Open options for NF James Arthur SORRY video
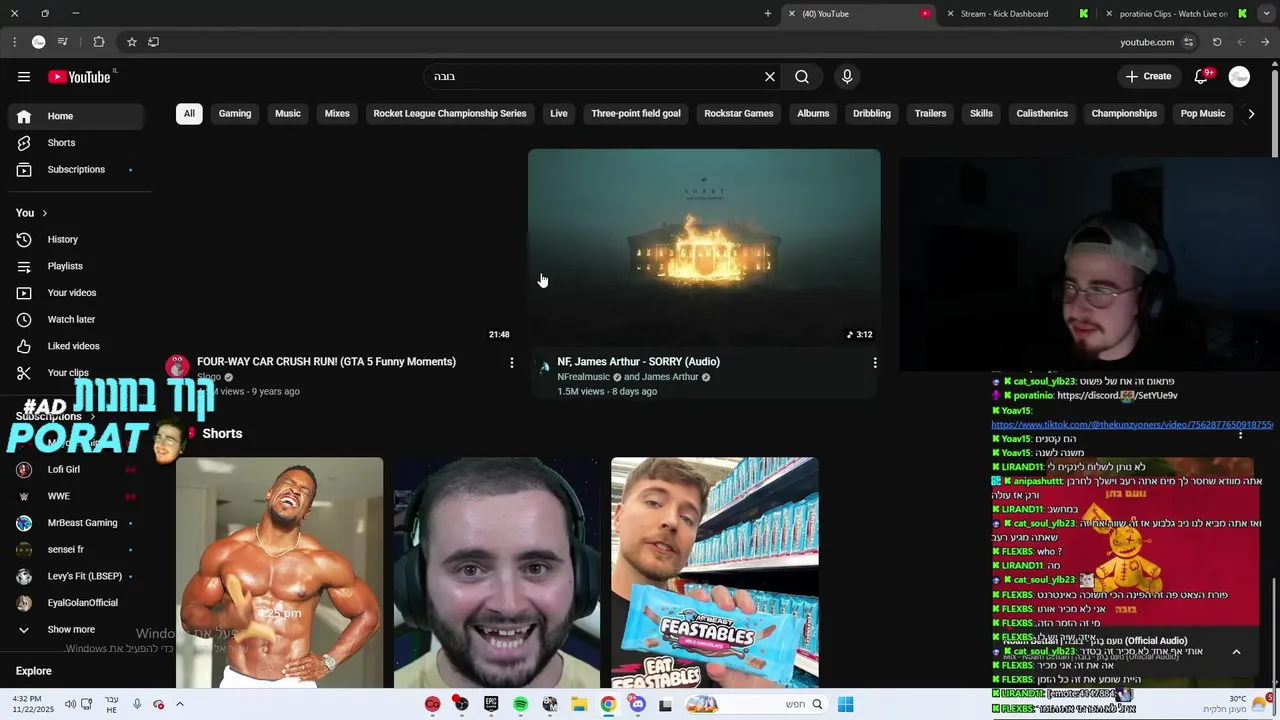1280x720 pixels. click(x=875, y=363)
